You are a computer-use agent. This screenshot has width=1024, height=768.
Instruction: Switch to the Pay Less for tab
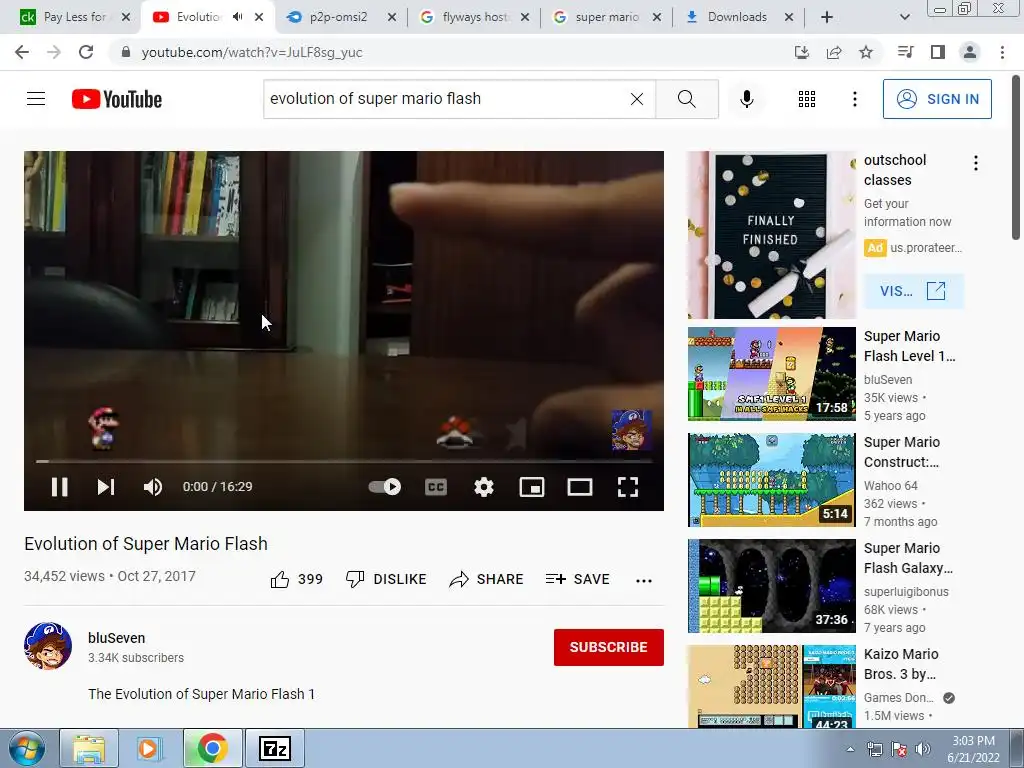(x=74, y=17)
